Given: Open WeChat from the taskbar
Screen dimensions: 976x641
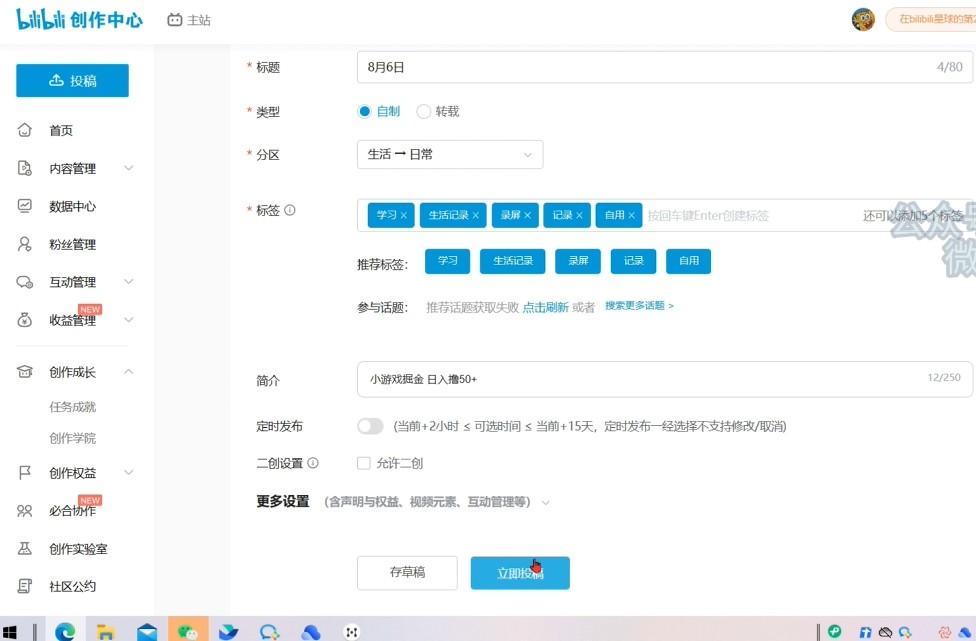Looking at the screenshot, I should tap(187, 630).
